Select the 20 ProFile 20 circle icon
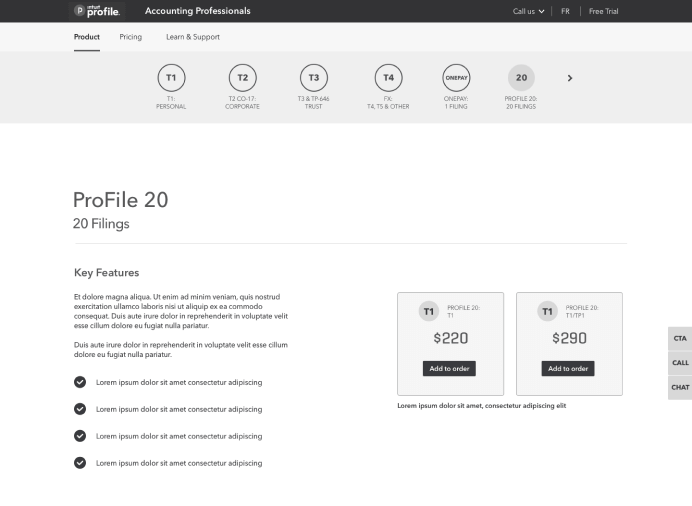Screen dimensions: 692x506 pos(521,78)
